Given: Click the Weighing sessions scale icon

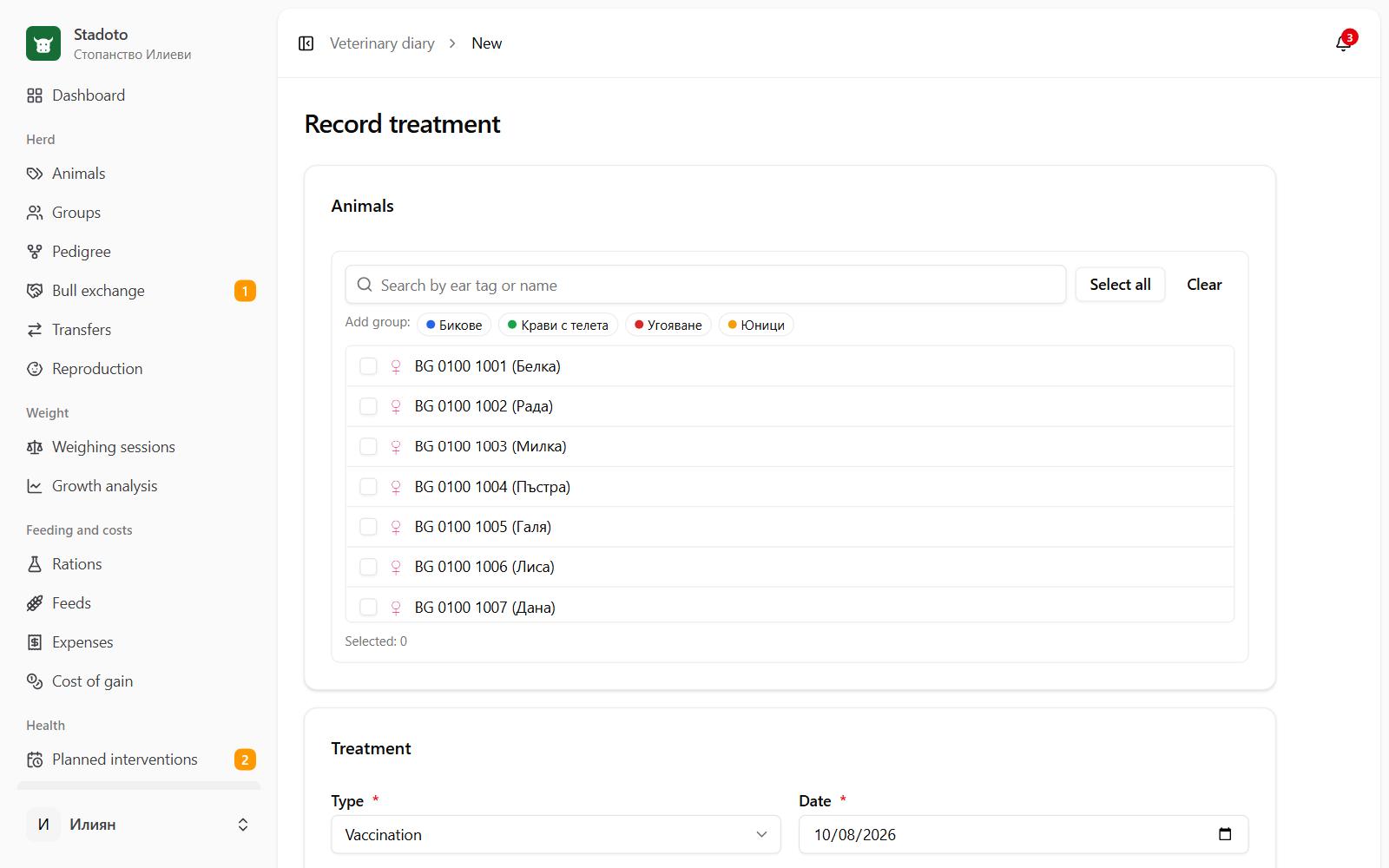Looking at the screenshot, I should [35, 447].
